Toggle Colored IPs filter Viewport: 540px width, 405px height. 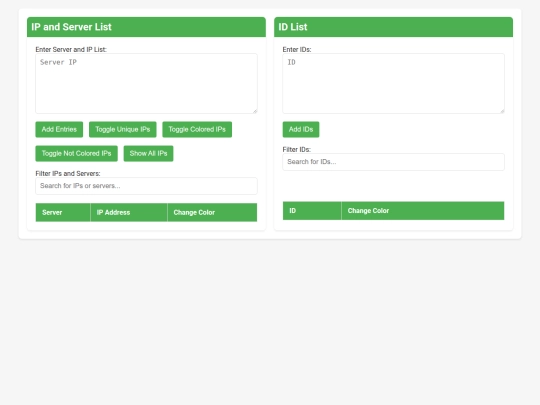point(197,129)
